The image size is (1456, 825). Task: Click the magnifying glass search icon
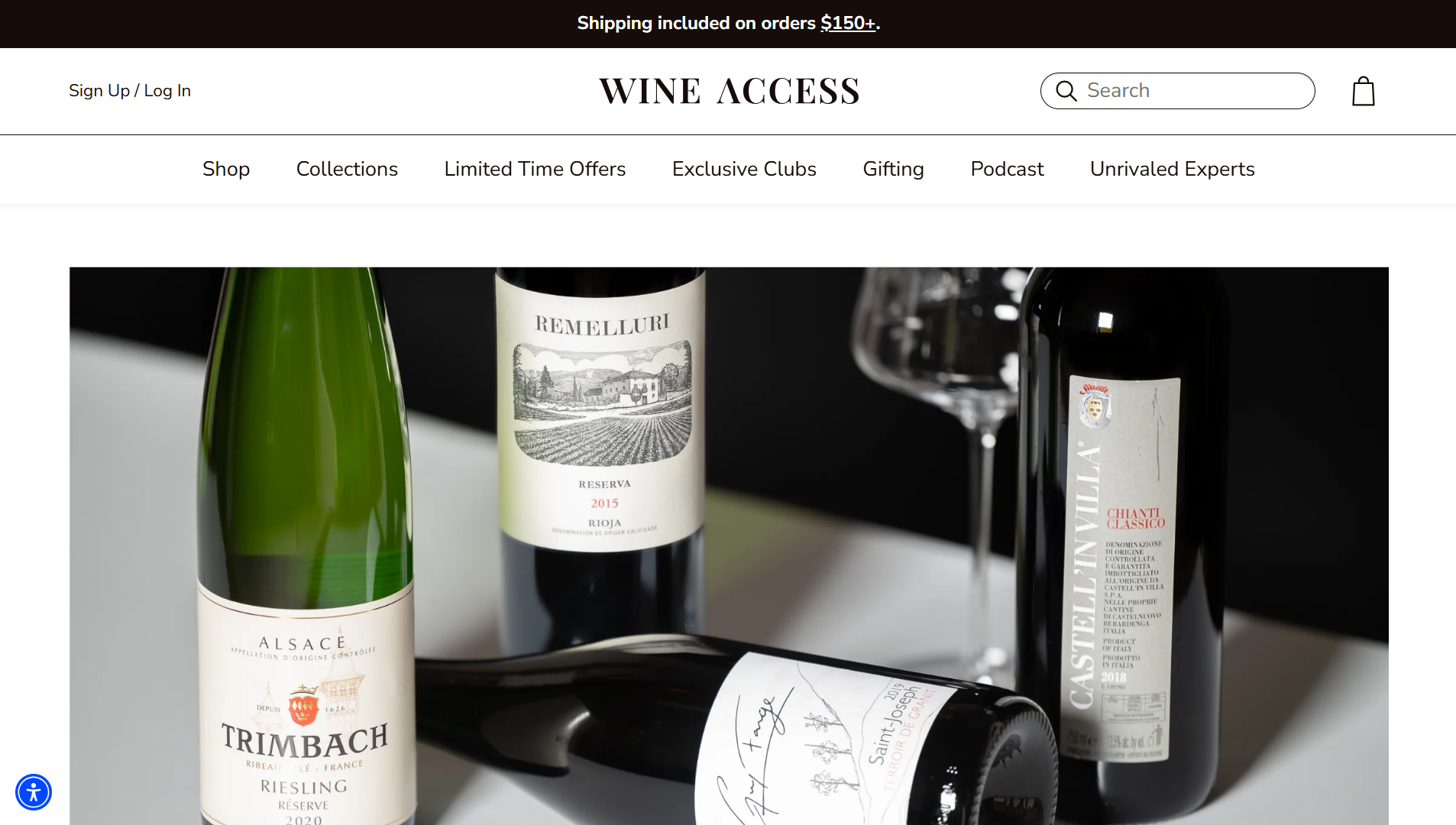click(1066, 91)
